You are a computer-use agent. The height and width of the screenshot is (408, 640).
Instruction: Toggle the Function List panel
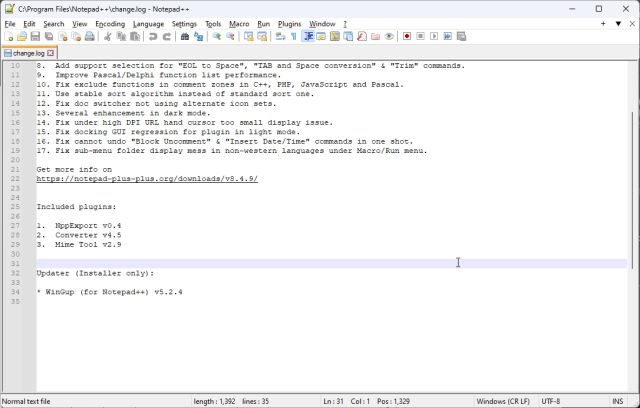[362, 37]
